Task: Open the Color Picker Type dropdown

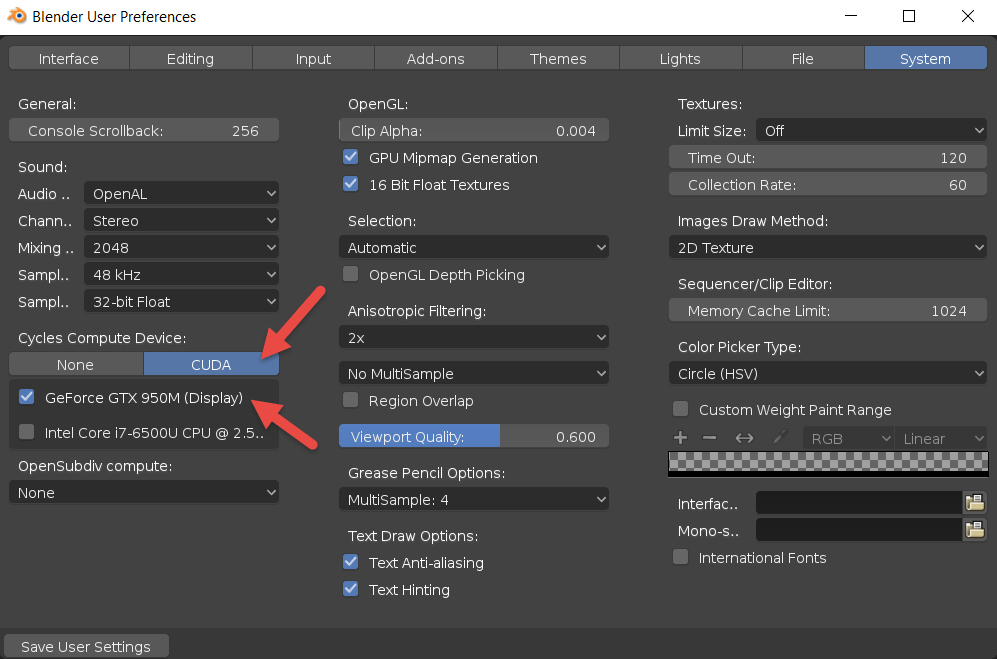Action: click(827, 373)
